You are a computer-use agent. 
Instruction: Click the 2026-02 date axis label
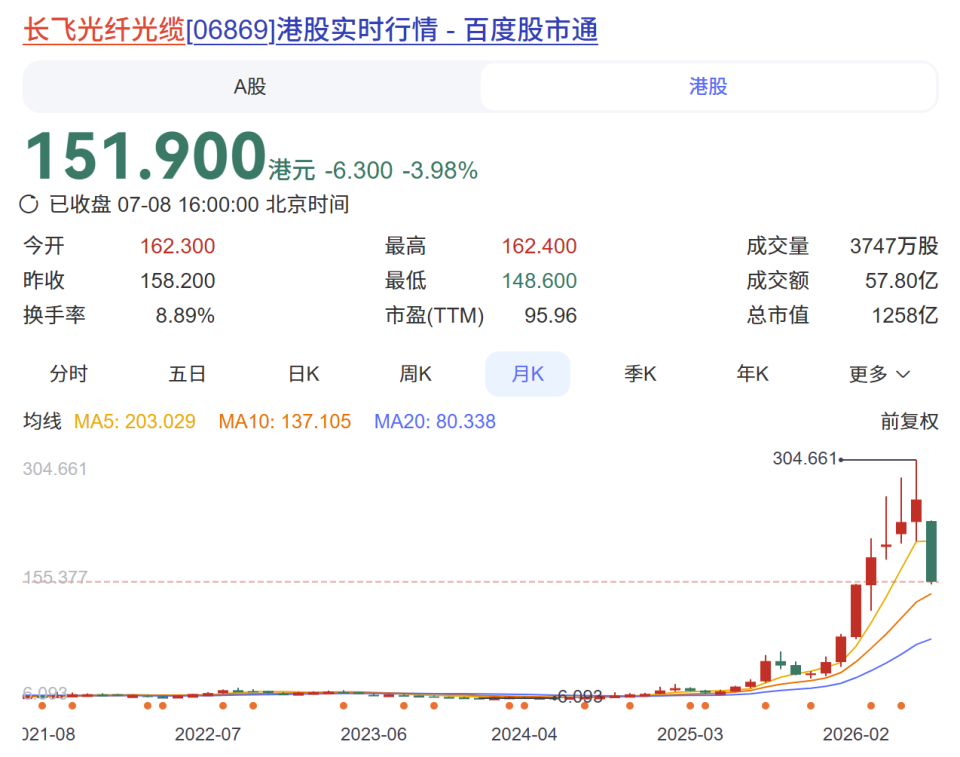[855, 734]
